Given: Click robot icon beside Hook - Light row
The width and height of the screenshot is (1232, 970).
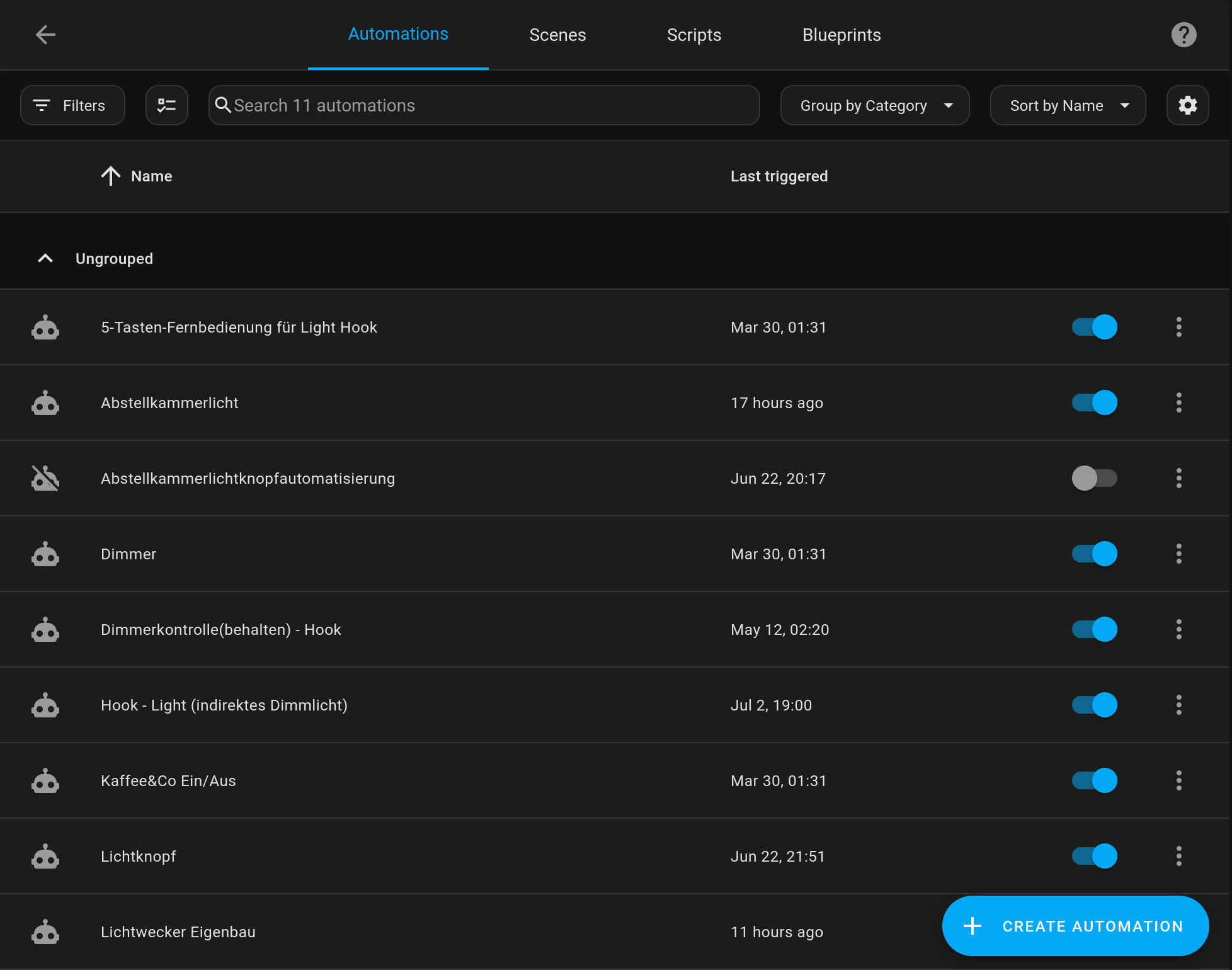Looking at the screenshot, I should click(45, 705).
